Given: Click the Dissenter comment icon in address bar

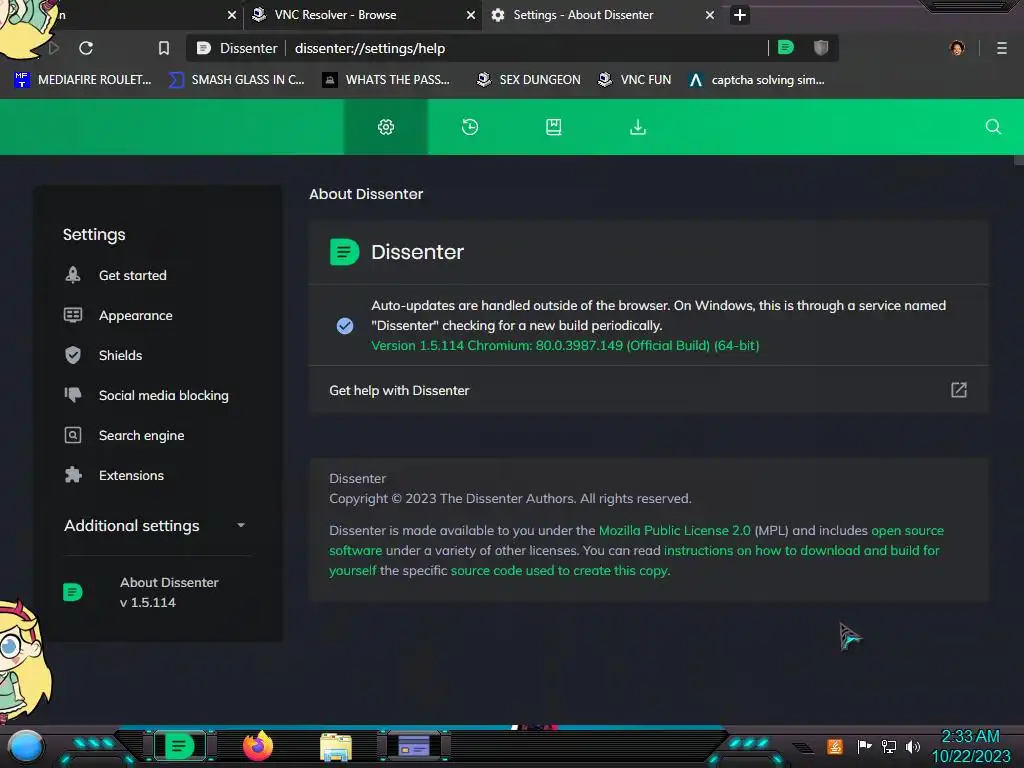Looking at the screenshot, I should click(786, 48).
